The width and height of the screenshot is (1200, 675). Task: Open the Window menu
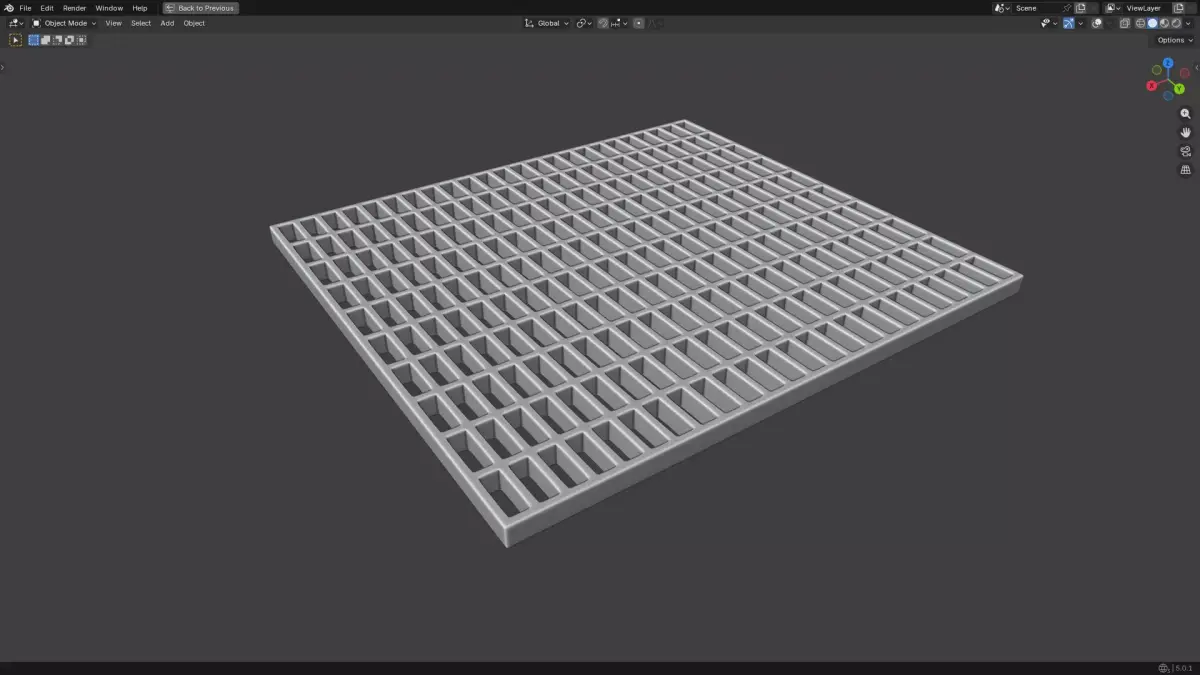coord(109,8)
